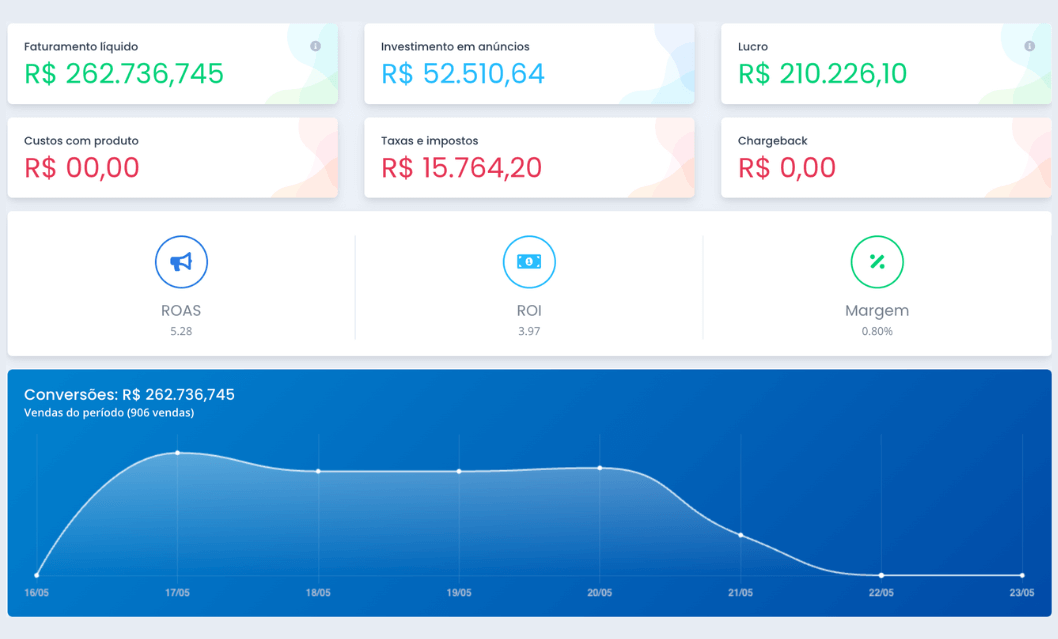Select the 20/05 data point on chart
Image resolution: width=1058 pixels, height=639 pixels.
(600, 468)
